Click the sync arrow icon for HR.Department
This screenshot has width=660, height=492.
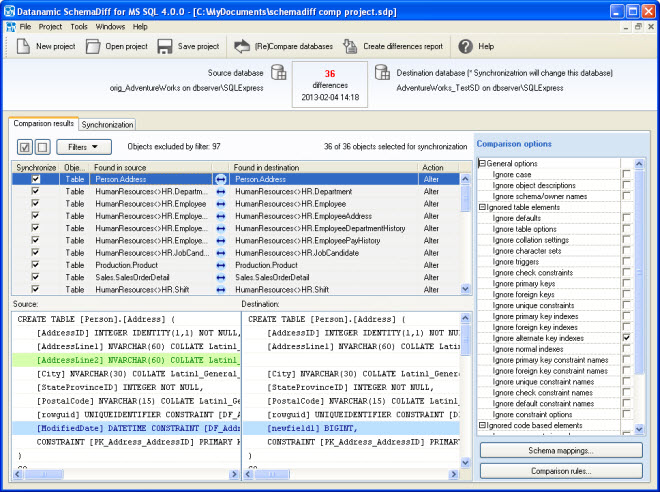coord(221,191)
